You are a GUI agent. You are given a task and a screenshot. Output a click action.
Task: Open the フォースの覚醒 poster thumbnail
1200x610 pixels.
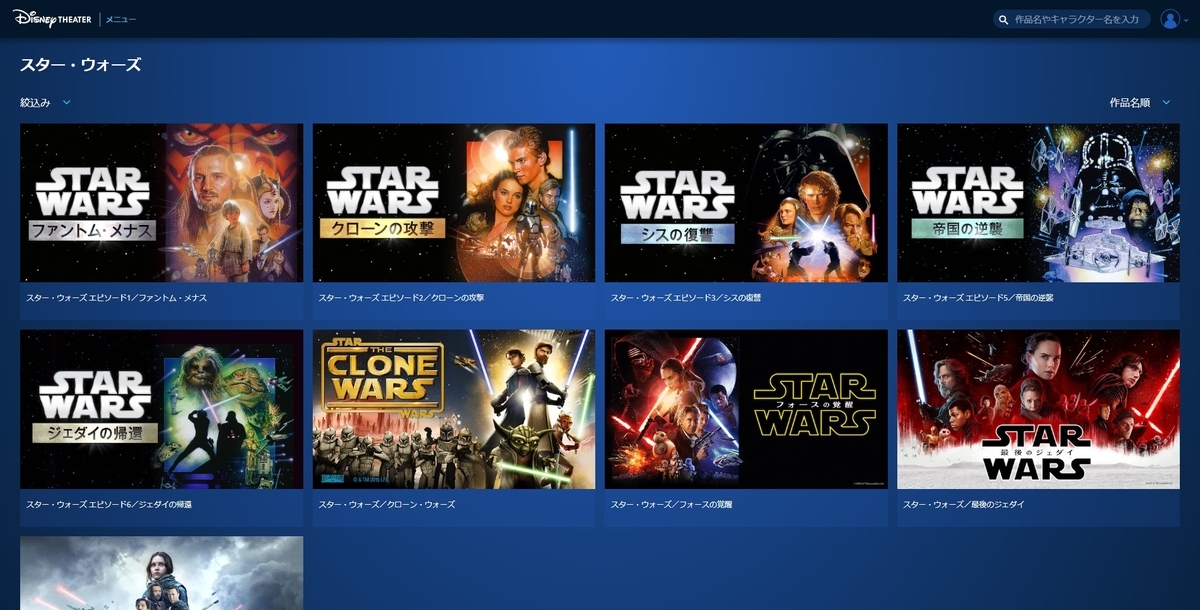coord(746,409)
